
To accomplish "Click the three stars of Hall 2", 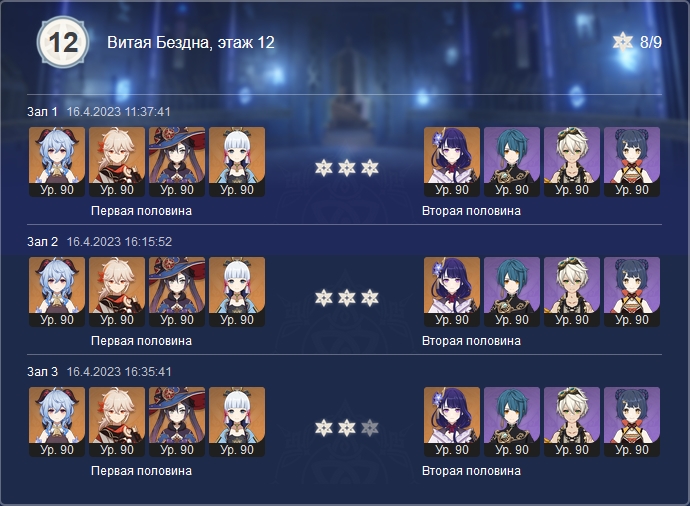I will pos(347,298).
